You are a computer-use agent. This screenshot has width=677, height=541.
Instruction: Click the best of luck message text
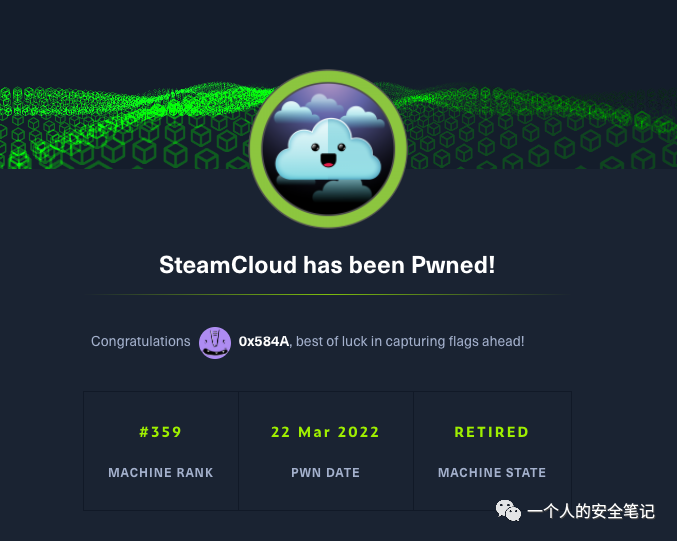coord(410,342)
